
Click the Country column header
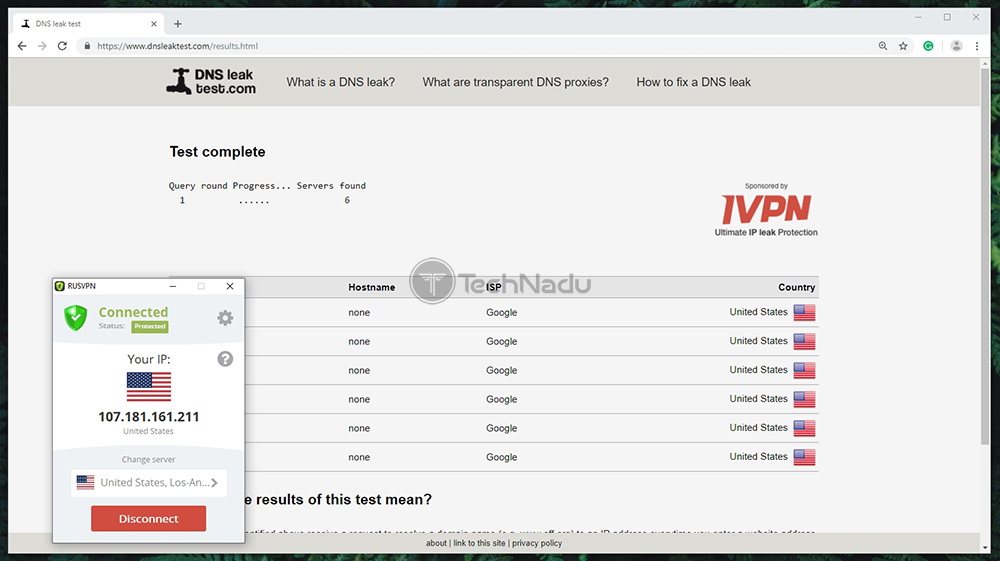click(797, 288)
